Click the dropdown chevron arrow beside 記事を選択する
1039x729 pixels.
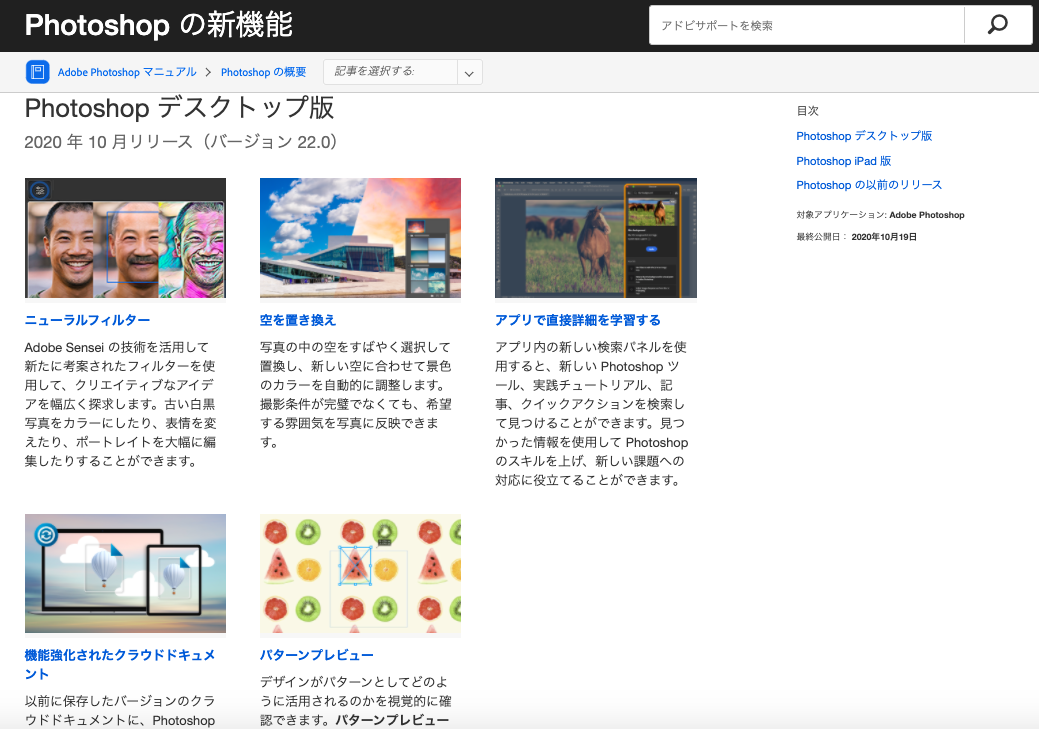(x=469, y=73)
